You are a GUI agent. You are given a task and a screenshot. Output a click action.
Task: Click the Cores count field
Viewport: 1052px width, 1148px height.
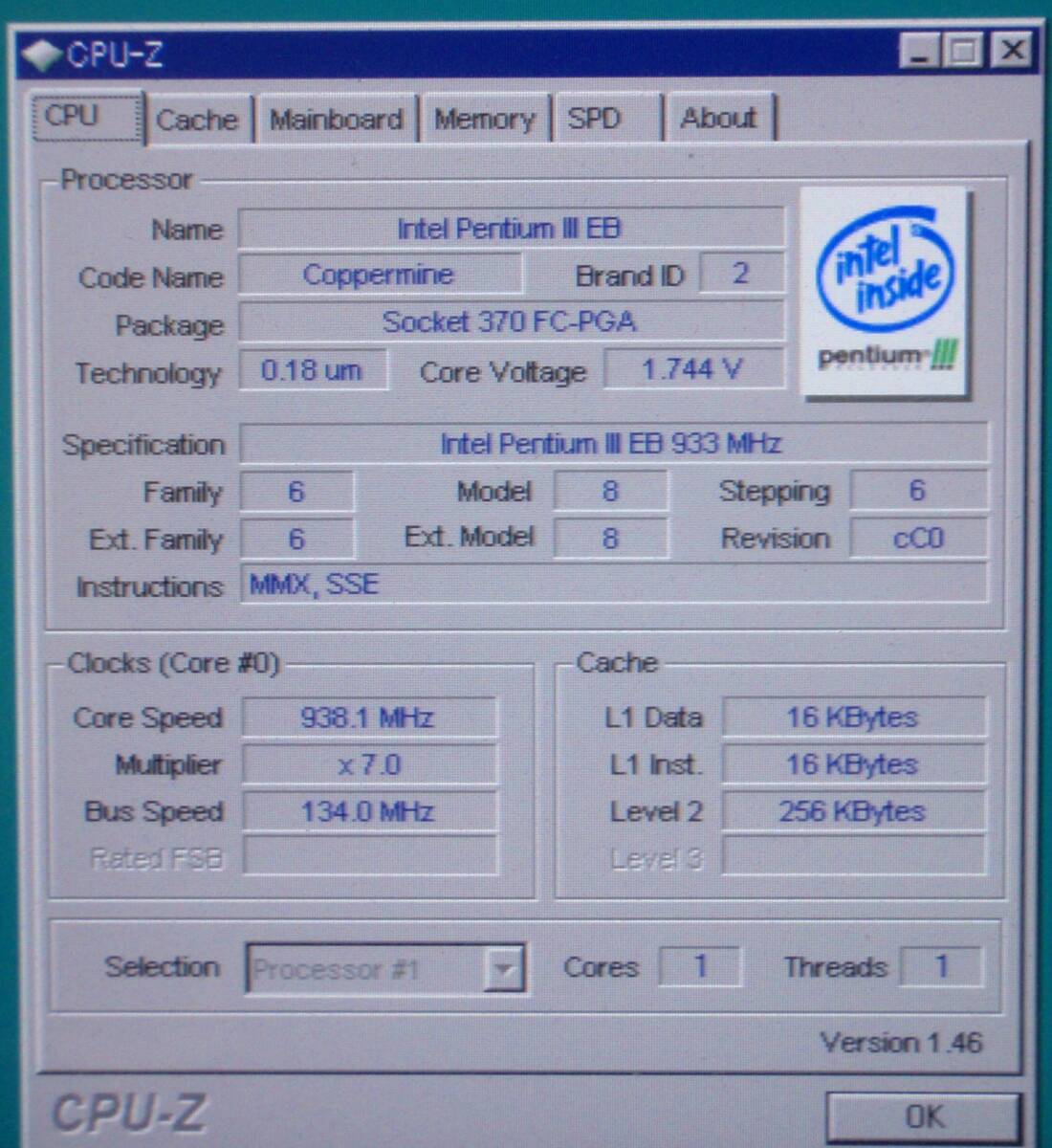pos(700,966)
